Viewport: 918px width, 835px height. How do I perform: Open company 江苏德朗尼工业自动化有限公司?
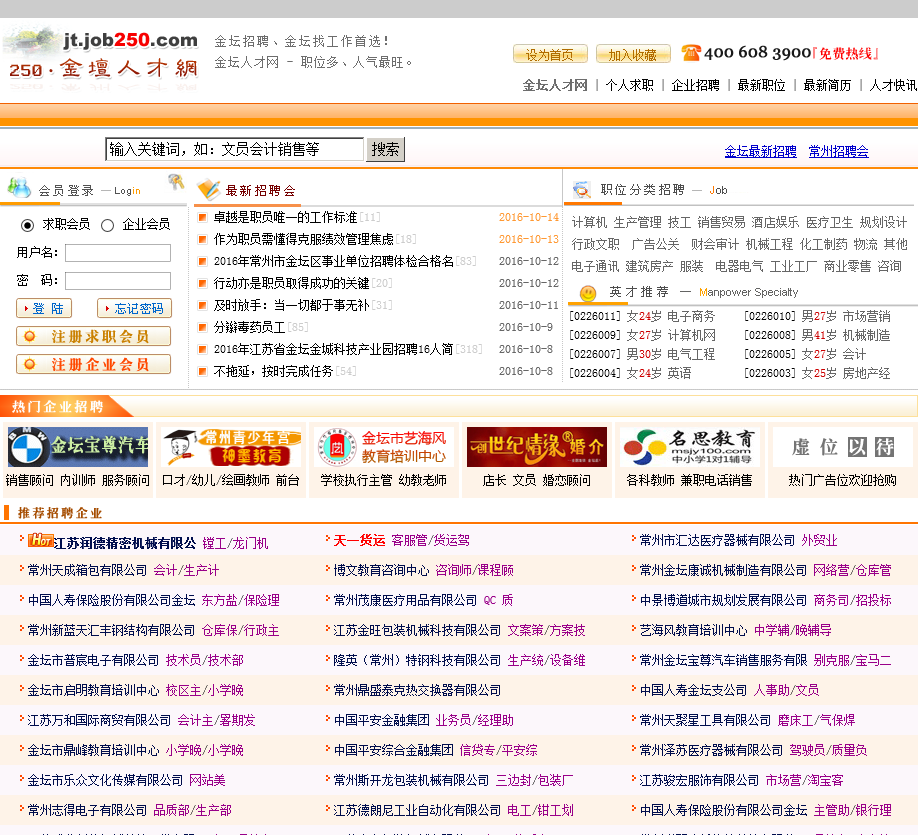(x=417, y=810)
